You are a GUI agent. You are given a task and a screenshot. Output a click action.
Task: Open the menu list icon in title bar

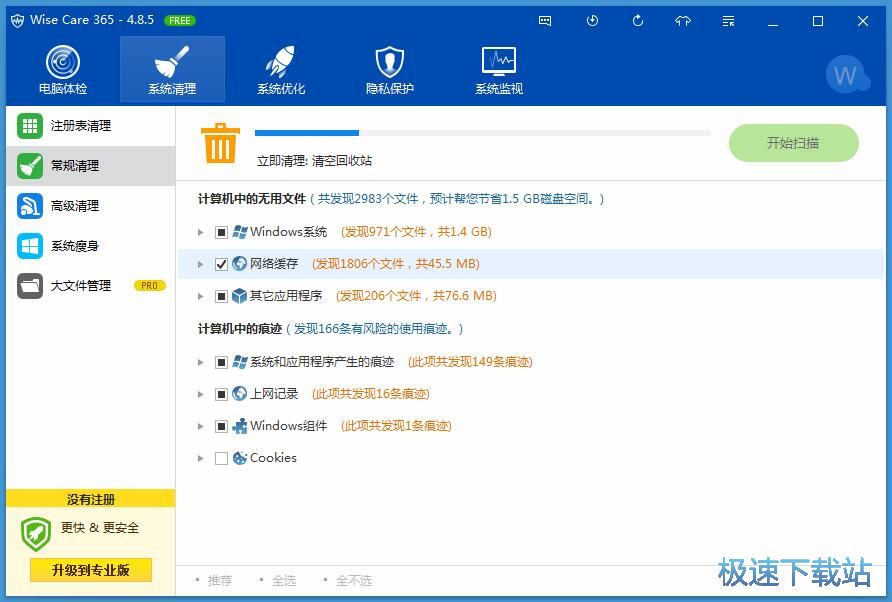[x=728, y=21]
